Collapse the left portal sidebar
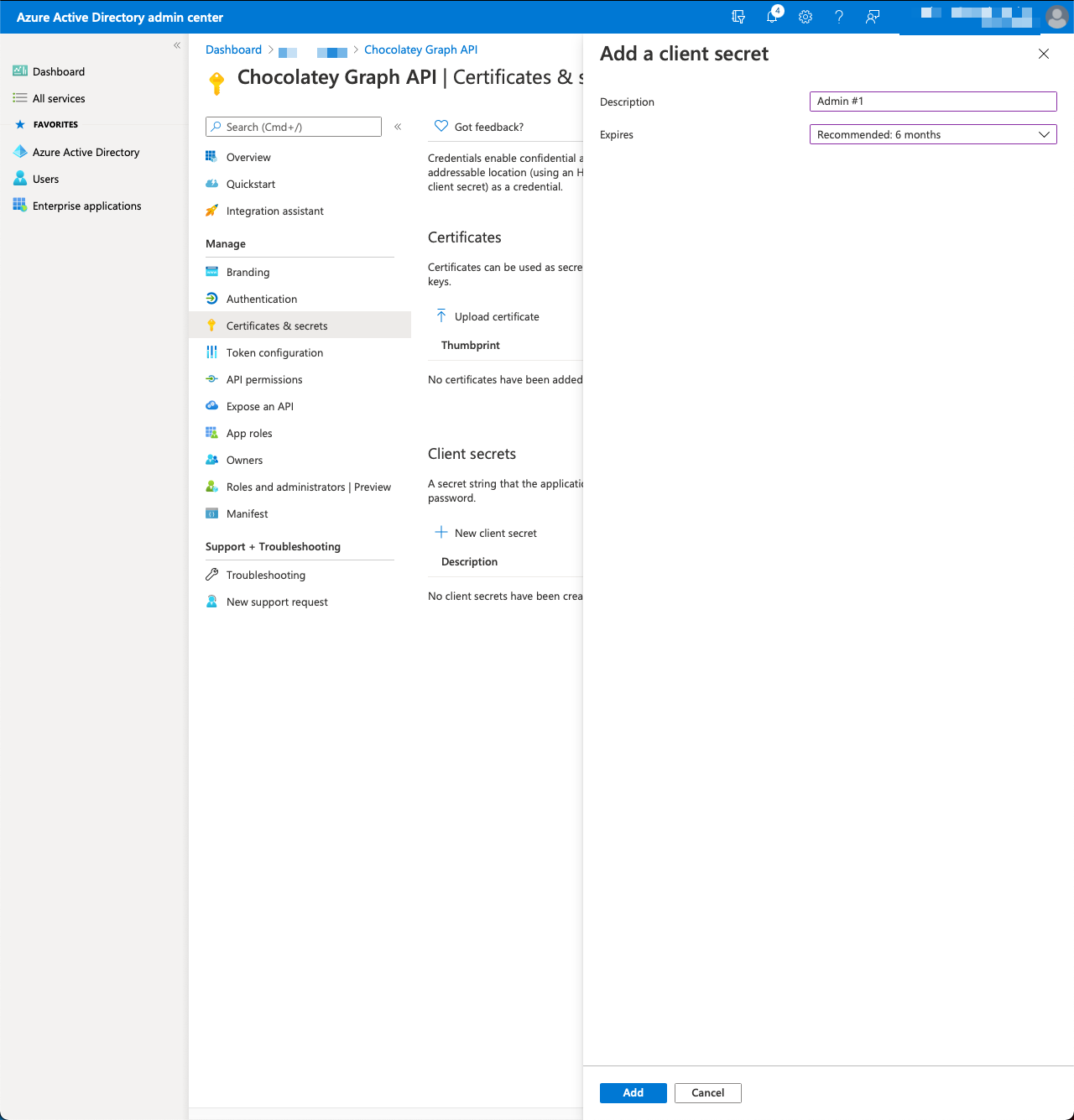The image size is (1074, 1120). click(x=177, y=45)
